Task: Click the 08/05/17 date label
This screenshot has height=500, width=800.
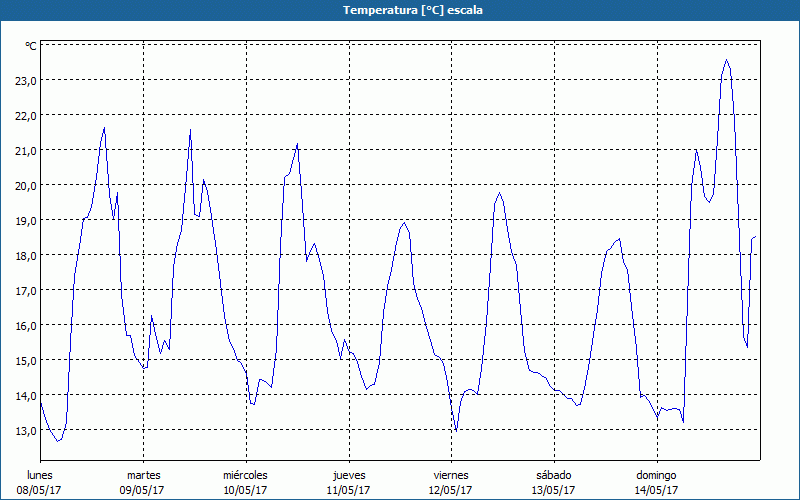Action: pos(40,490)
